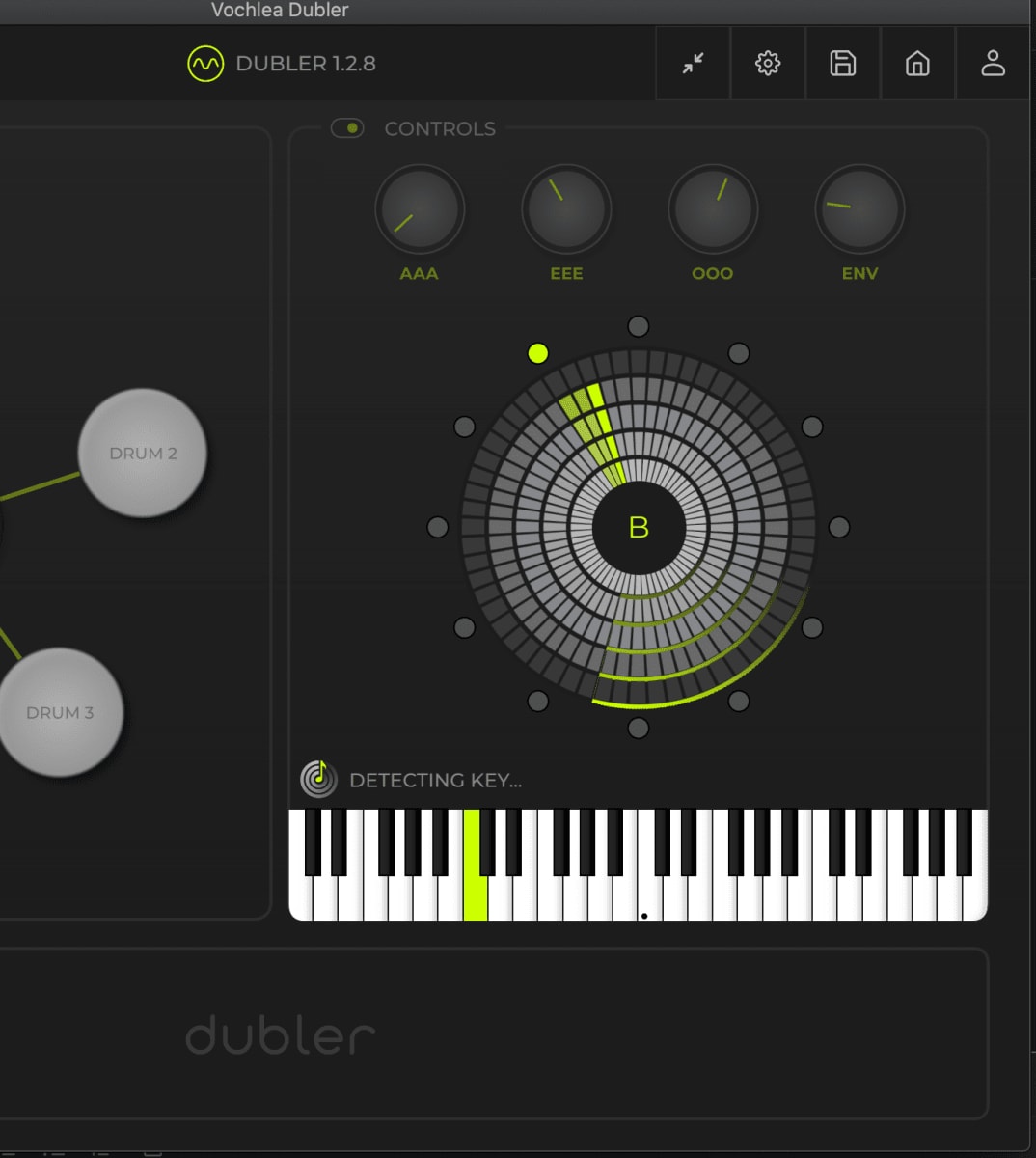Toggle the note dot at four o'clock
The image size is (1036, 1158).
(812, 627)
